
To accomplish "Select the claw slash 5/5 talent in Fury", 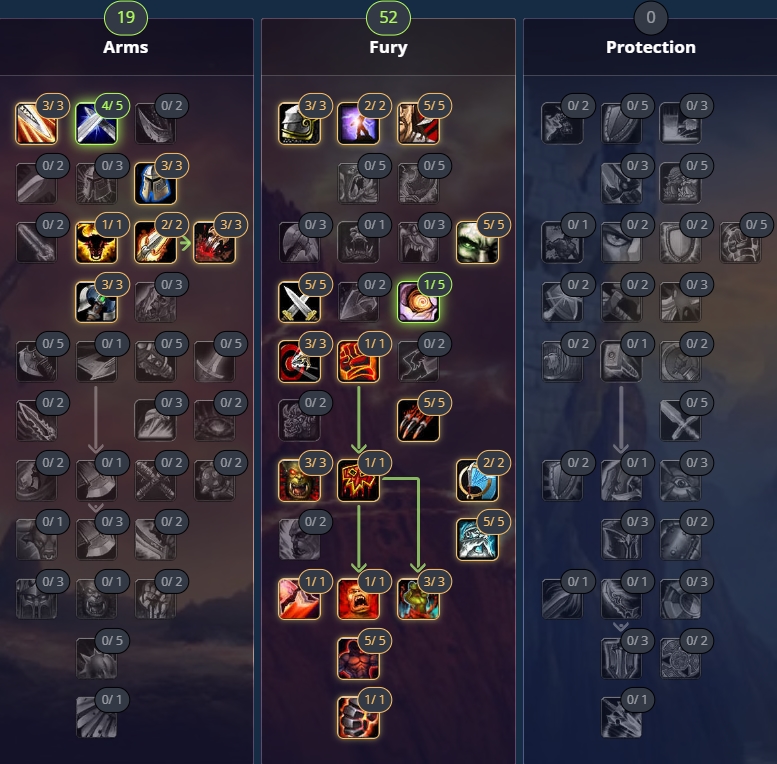I will (x=418, y=420).
